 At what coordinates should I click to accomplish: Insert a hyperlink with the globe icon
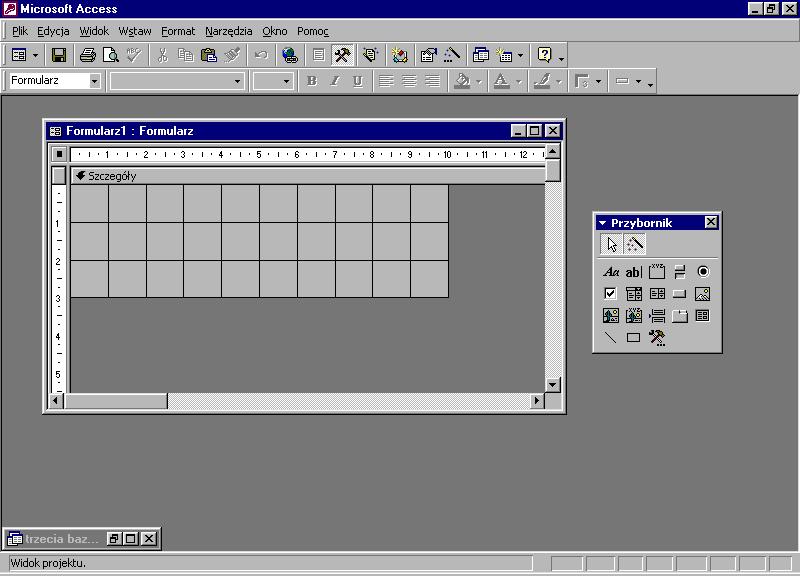290,55
